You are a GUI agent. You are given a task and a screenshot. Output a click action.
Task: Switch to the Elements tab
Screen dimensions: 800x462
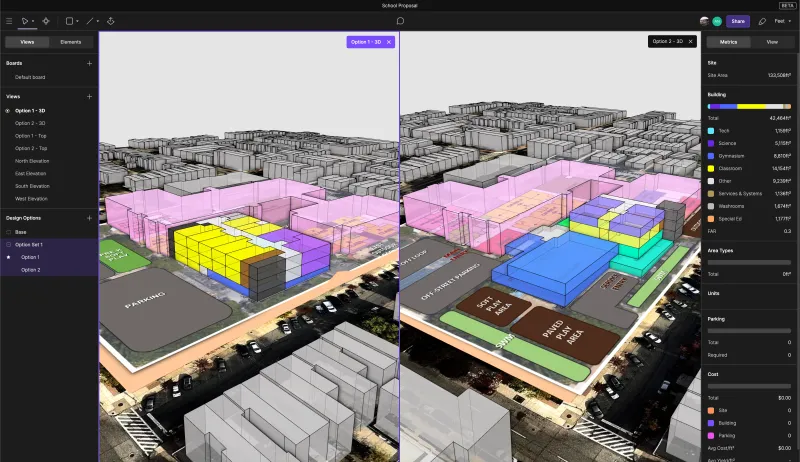[71, 42]
